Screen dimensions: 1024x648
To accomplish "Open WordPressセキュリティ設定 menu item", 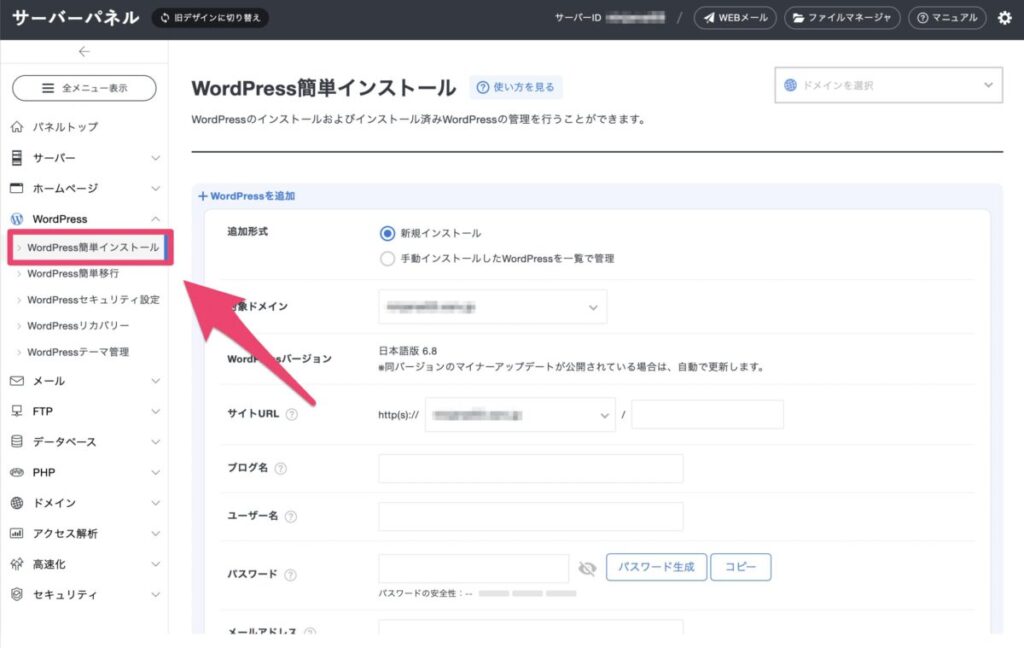I will click(x=92, y=299).
